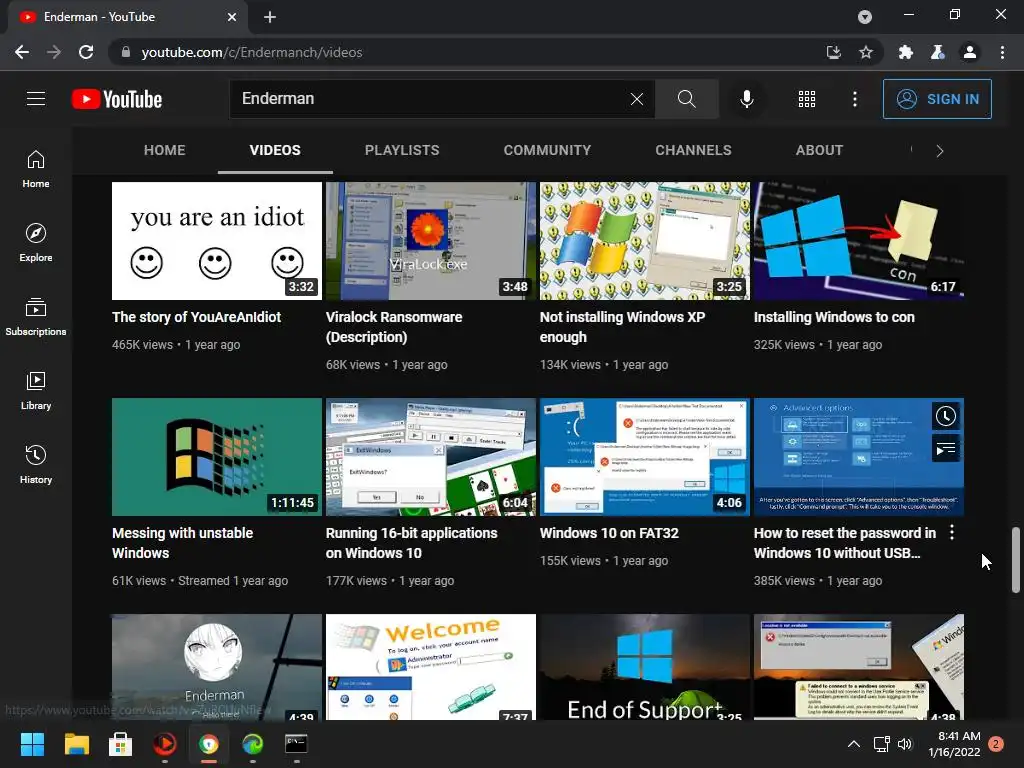Show more channel tabs with the arrow
Viewport: 1024px width, 768px height.
point(940,151)
